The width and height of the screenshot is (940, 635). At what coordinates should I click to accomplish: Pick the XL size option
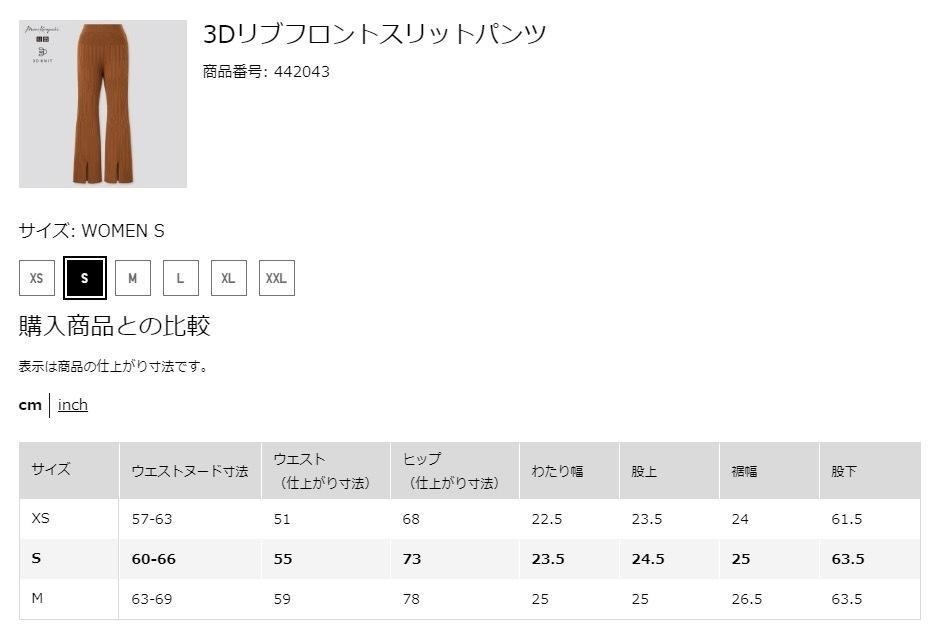tap(228, 278)
